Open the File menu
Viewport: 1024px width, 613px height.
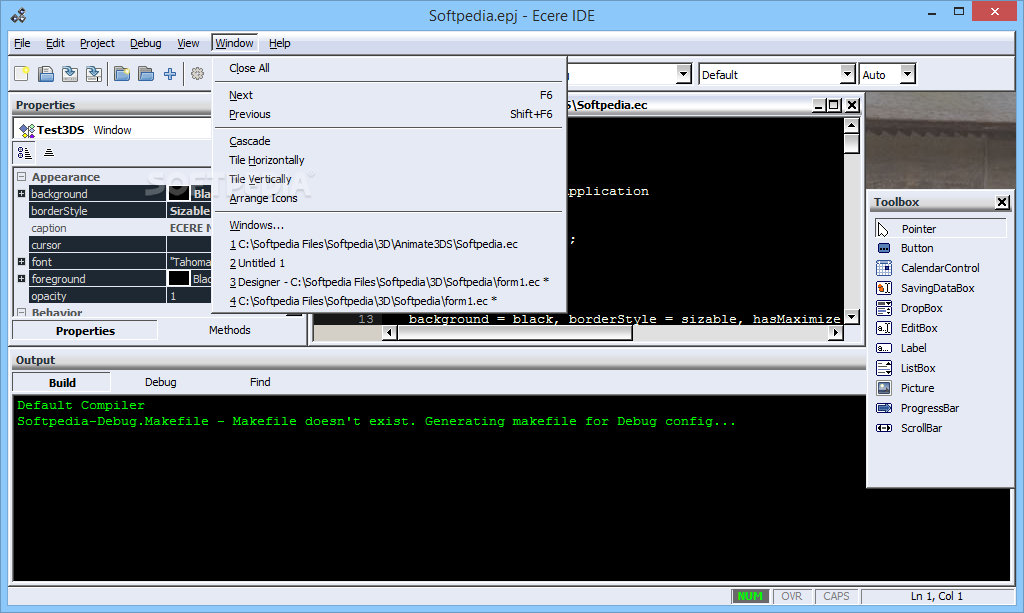click(22, 43)
